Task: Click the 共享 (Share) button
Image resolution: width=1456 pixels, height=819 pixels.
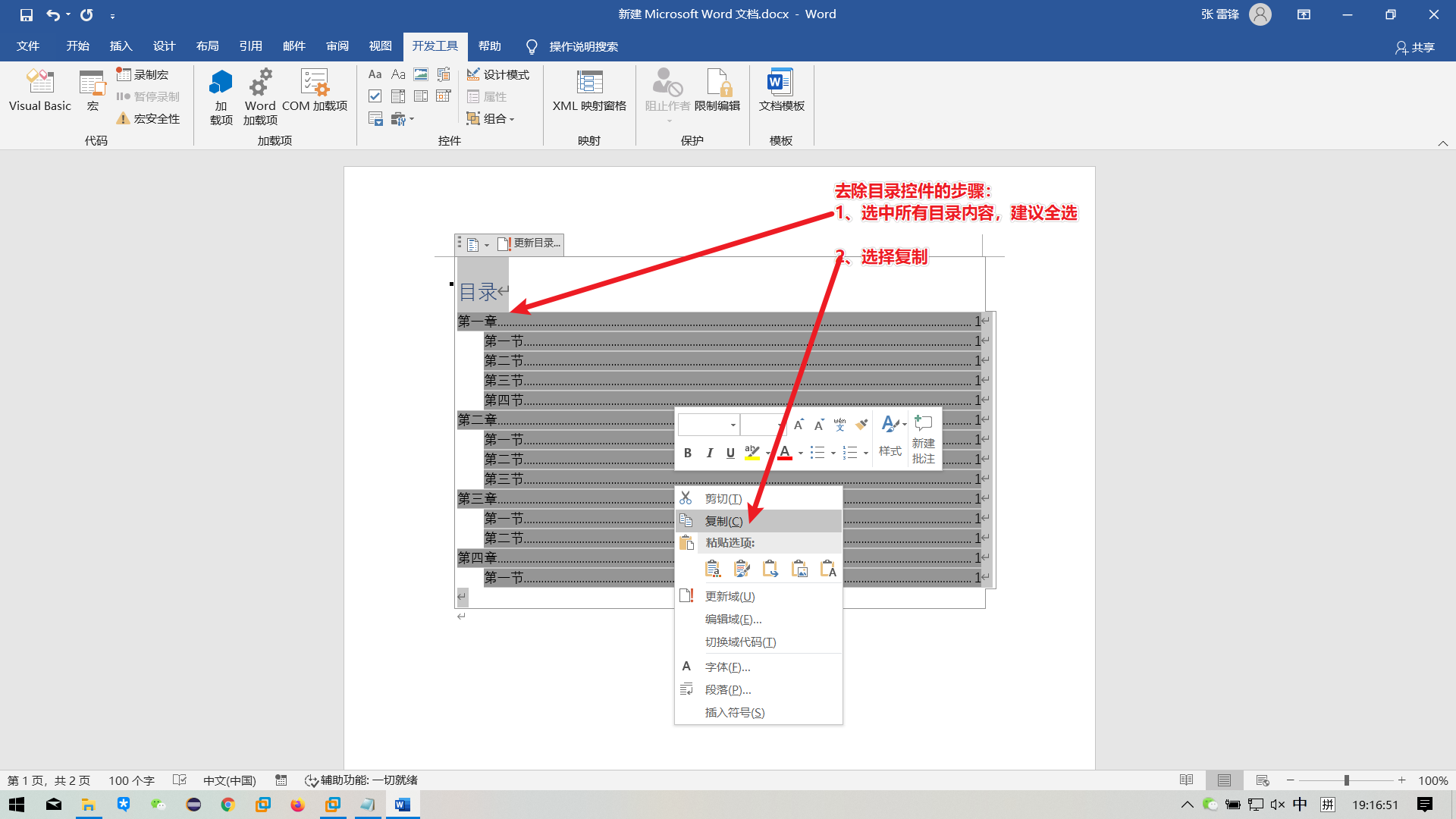Action: point(1415,47)
